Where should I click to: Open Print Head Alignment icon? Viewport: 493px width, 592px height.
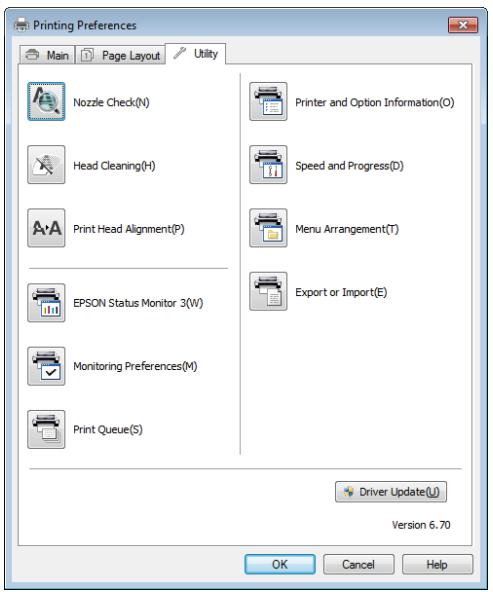pyautogui.click(x=46, y=228)
